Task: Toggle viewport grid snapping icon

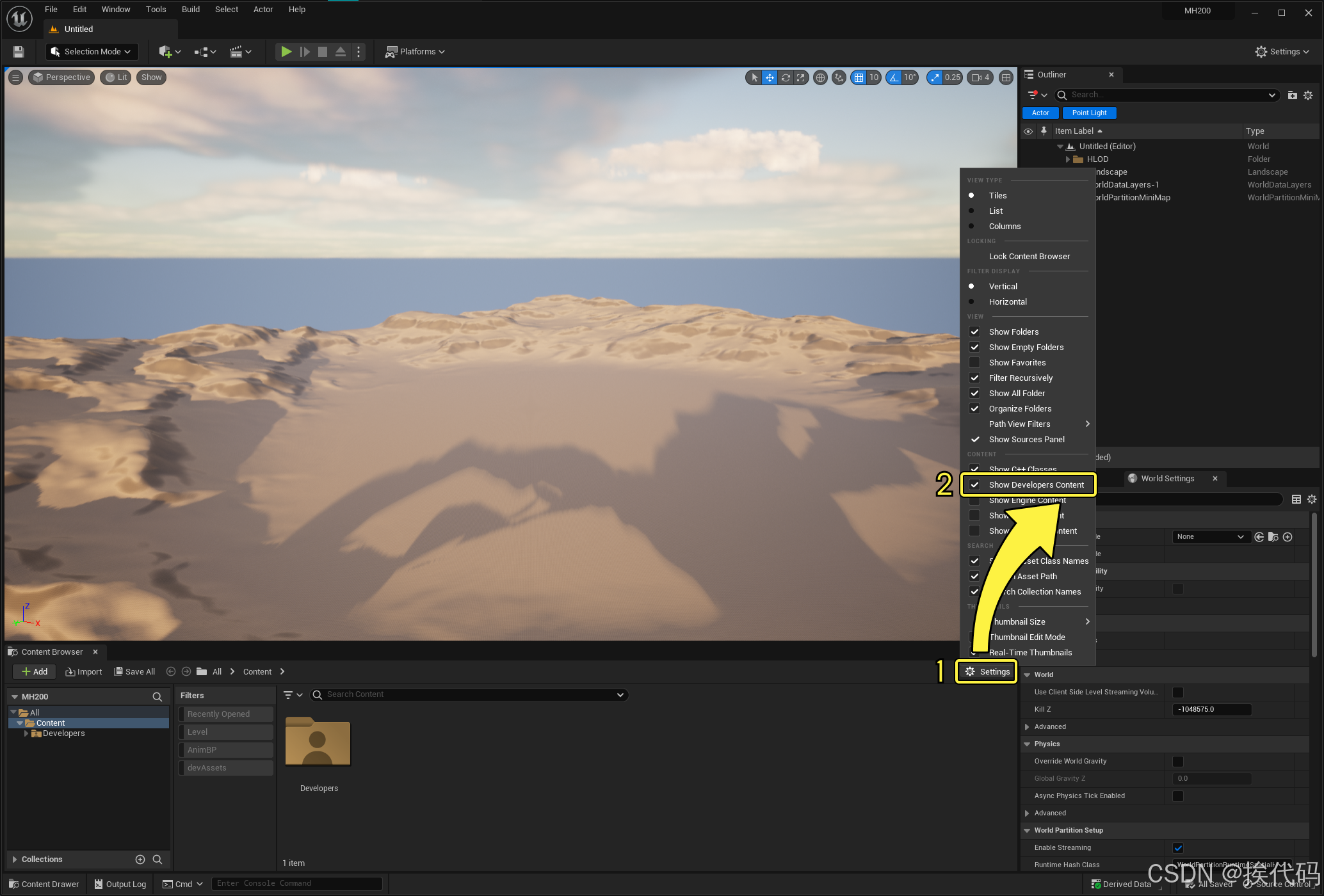Action: pyautogui.click(x=859, y=77)
